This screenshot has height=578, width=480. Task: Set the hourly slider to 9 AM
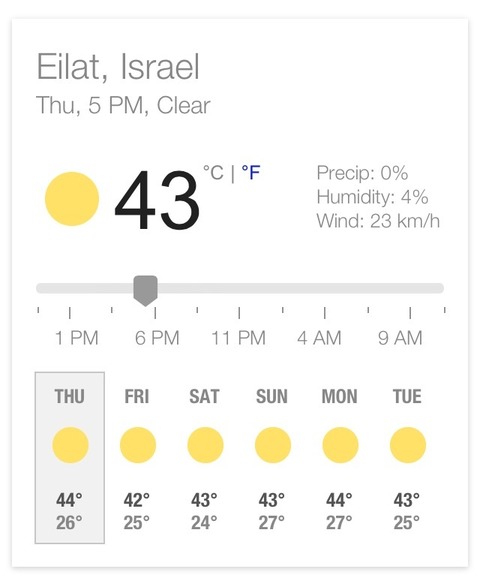pos(400,338)
